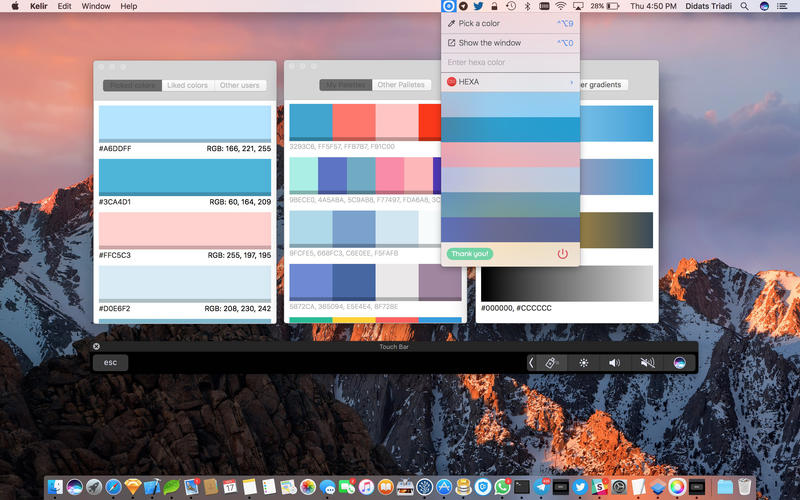Open the App Store from Dock
Viewport: 800px width, 500px height.
pyautogui.click(x=444, y=487)
